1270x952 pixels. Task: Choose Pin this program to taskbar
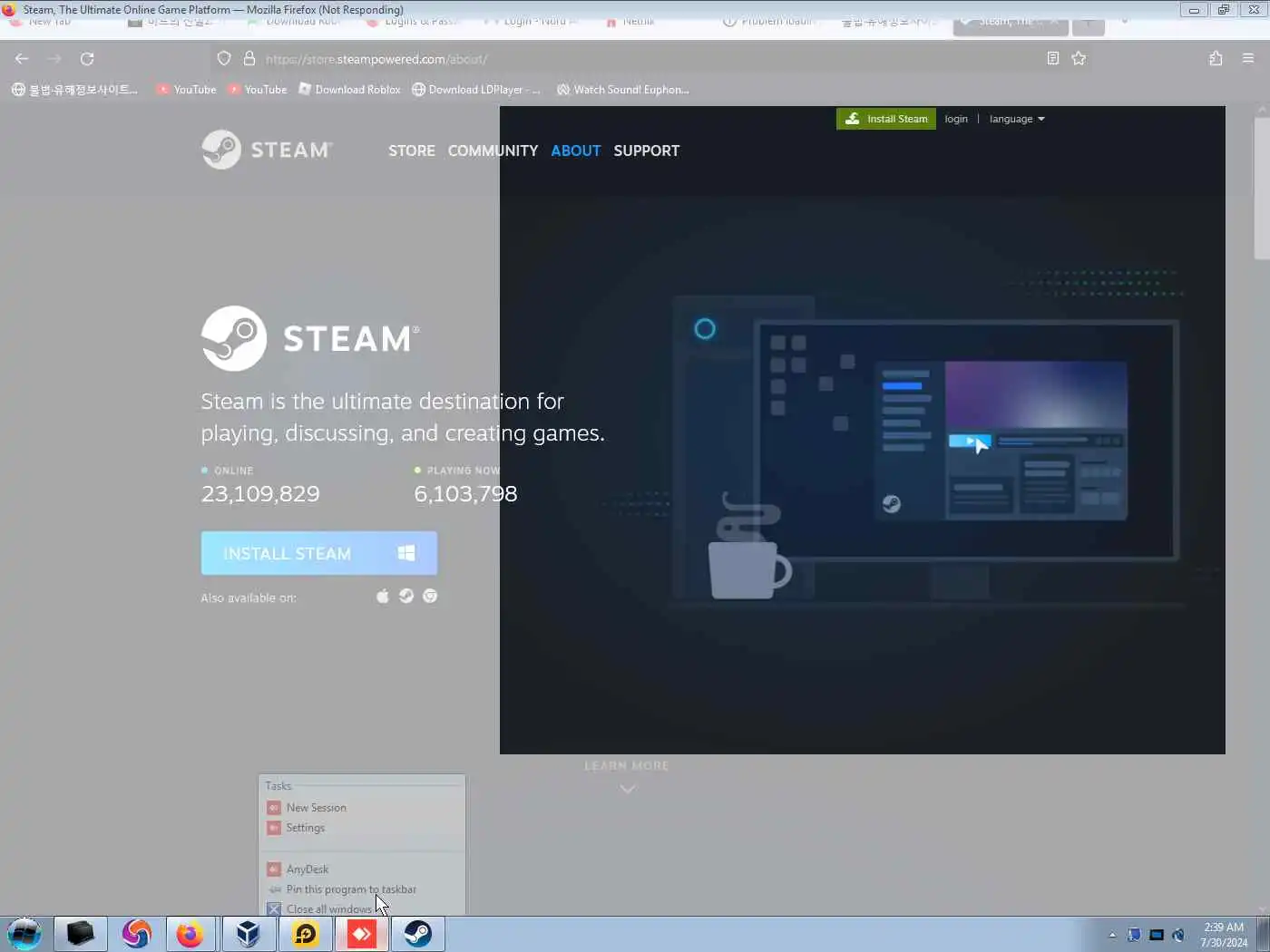(x=362, y=889)
